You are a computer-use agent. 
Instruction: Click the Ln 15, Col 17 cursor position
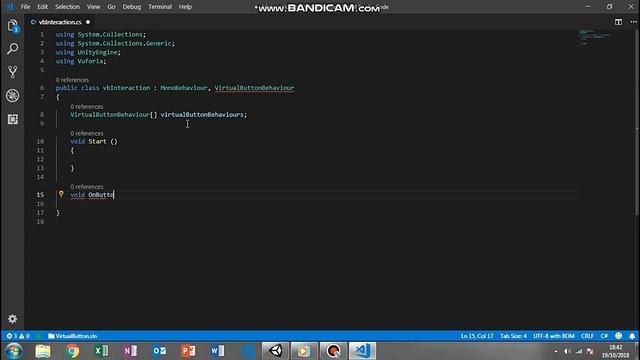tap(477, 336)
